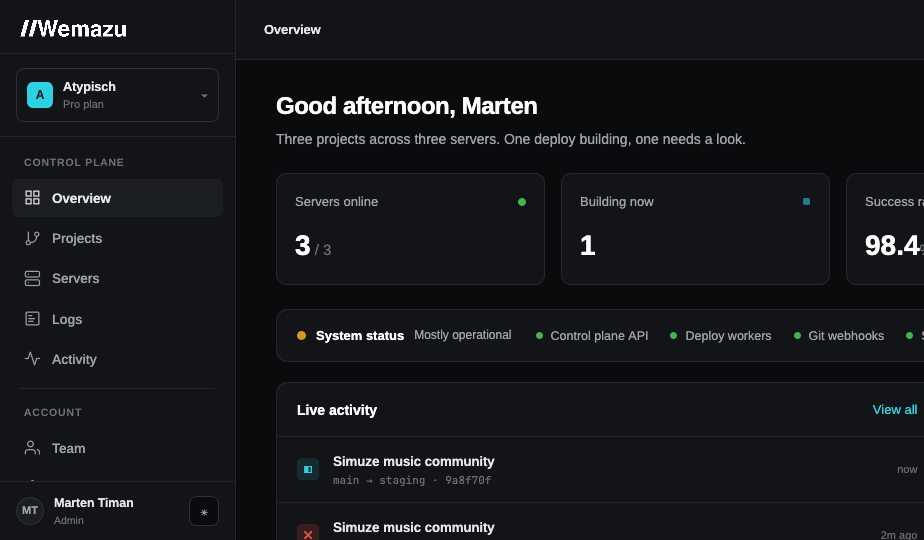Image resolution: width=924 pixels, height=540 pixels.
Task: Click the yellow System status indicator dot
Action: tap(301, 335)
